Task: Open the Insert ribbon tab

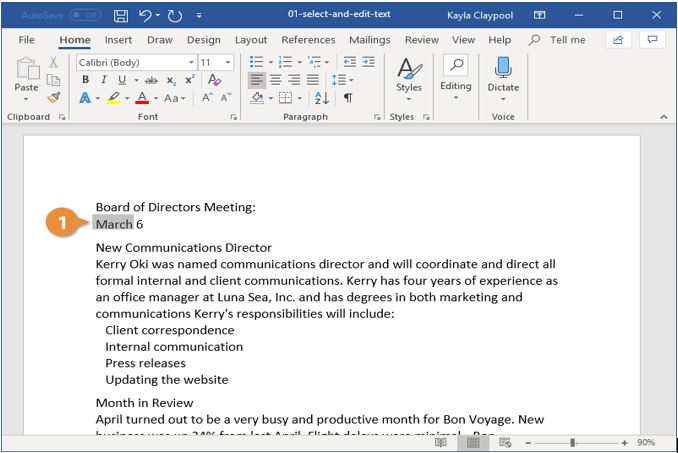Action: coord(118,40)
